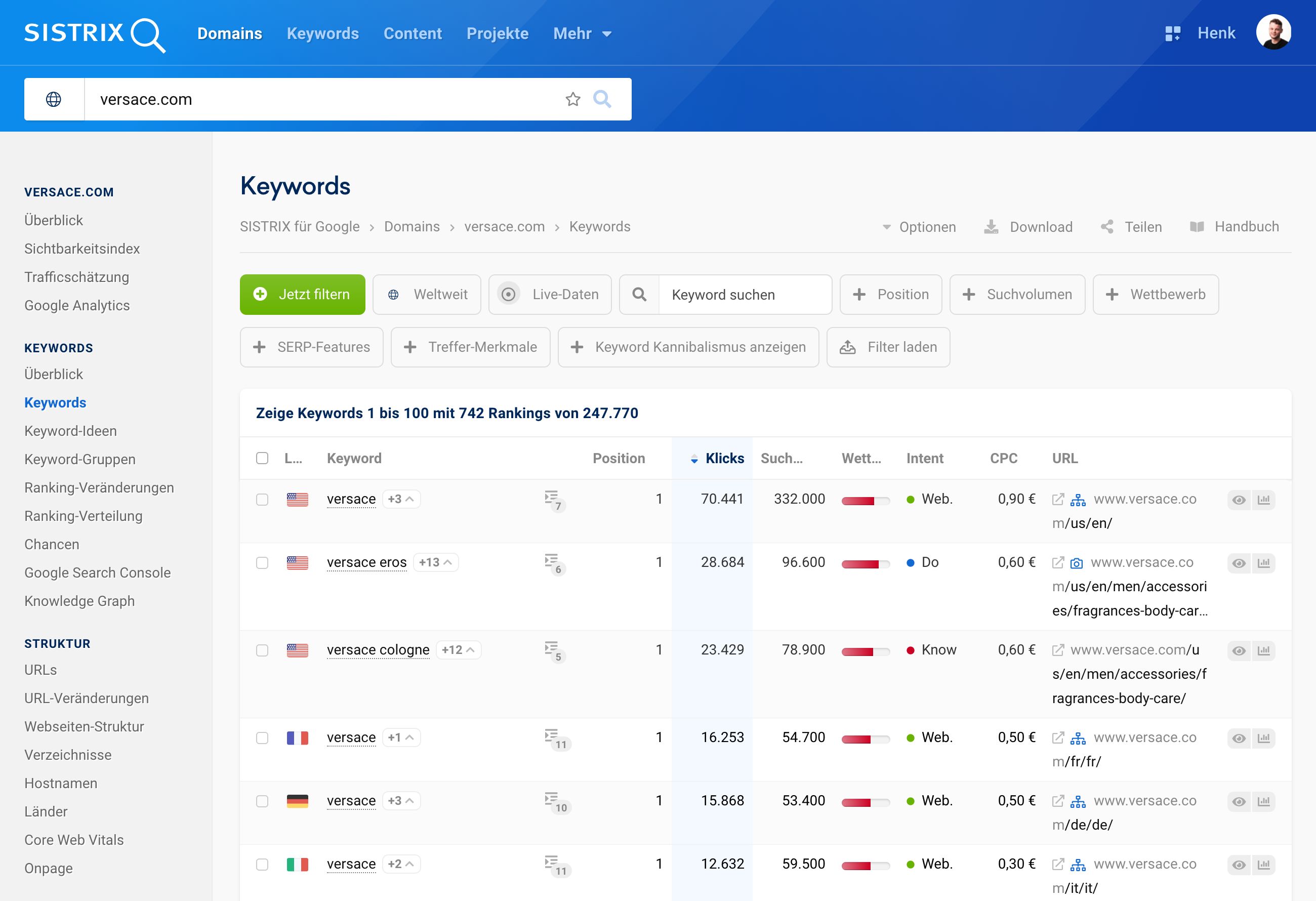Viewport: 1316px width, 901px height.
Task: Open external link icon for versace eros URL
Action: point(1058,562)
